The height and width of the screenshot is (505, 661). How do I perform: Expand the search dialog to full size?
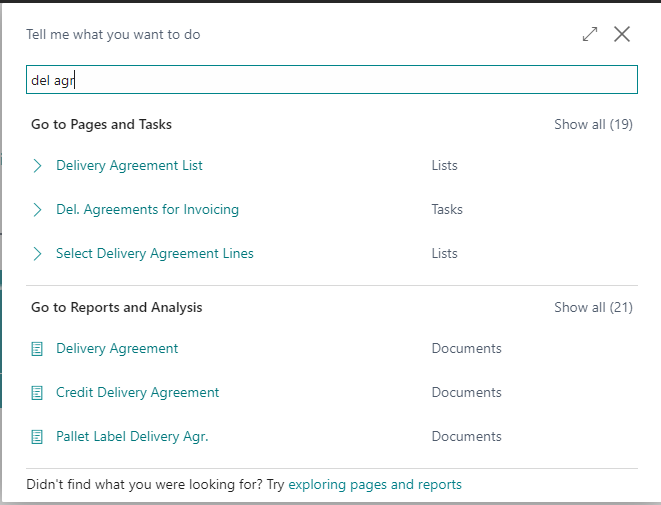tap(590, 34)
